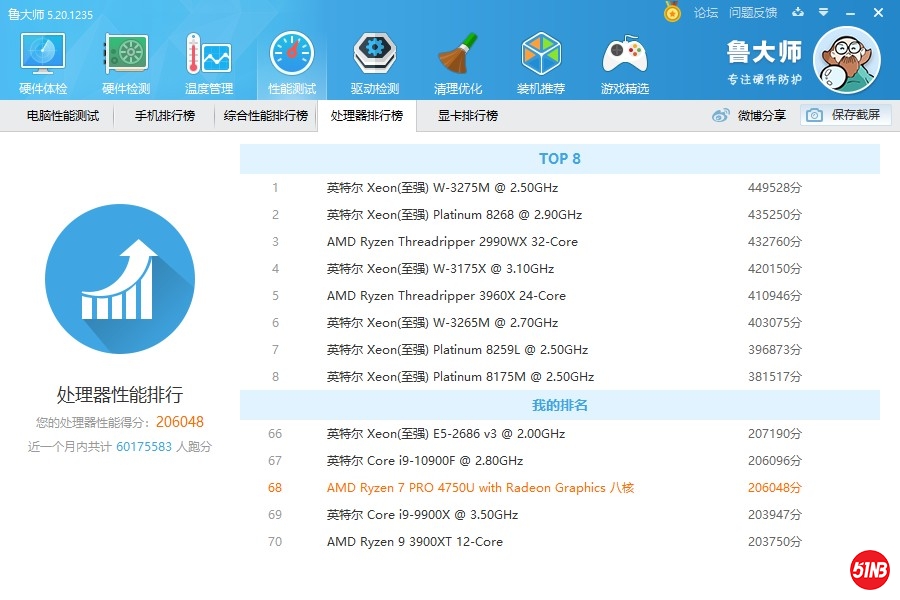Click the gold medal icon
Screen dimensions: 900x600
[672, 12]
